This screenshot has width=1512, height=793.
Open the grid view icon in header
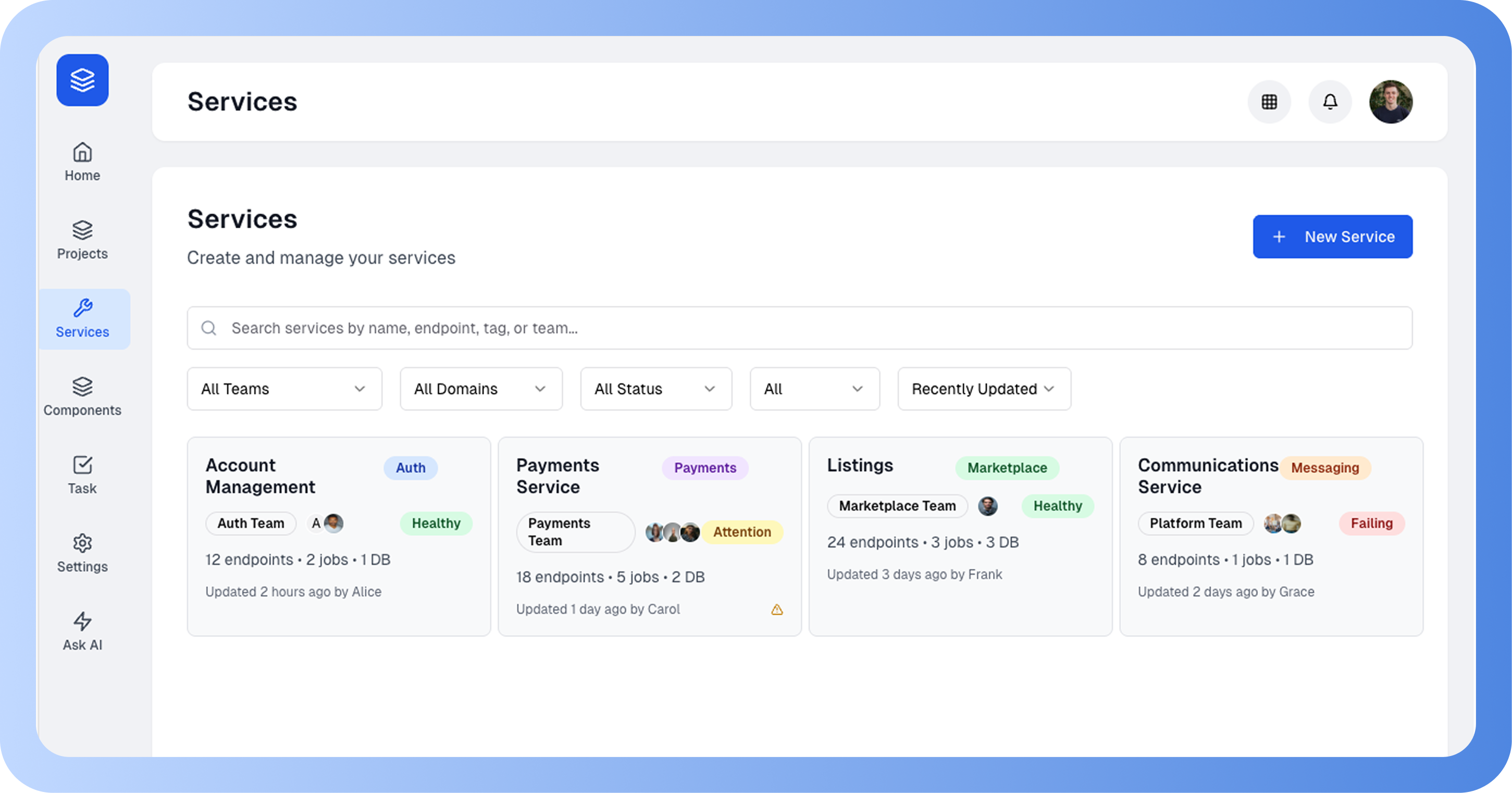tap(1269, 102)
